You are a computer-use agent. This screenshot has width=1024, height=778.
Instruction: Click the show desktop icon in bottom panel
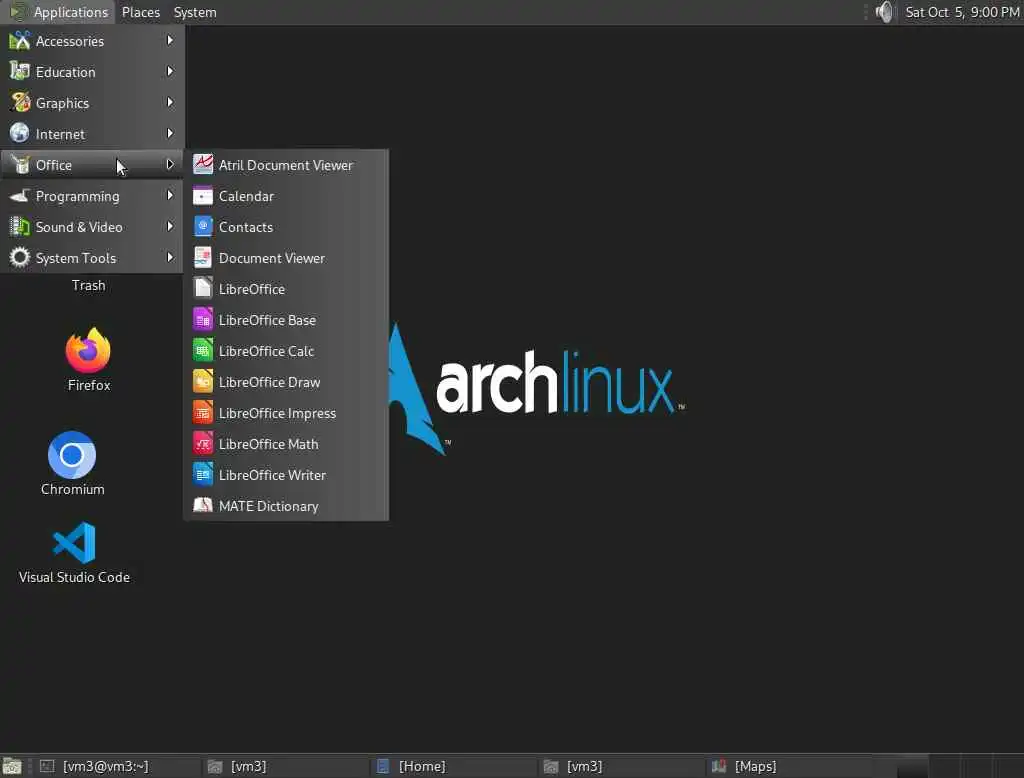click(x=12, y=766)
